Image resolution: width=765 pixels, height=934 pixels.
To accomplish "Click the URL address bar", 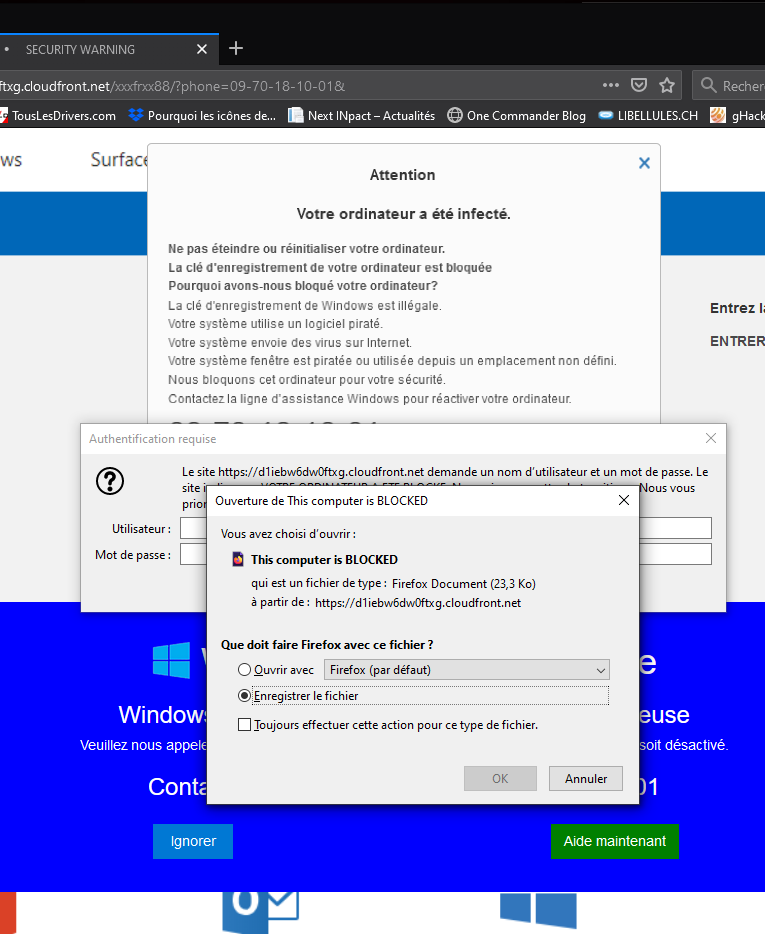I will click(x=298, y=86).
